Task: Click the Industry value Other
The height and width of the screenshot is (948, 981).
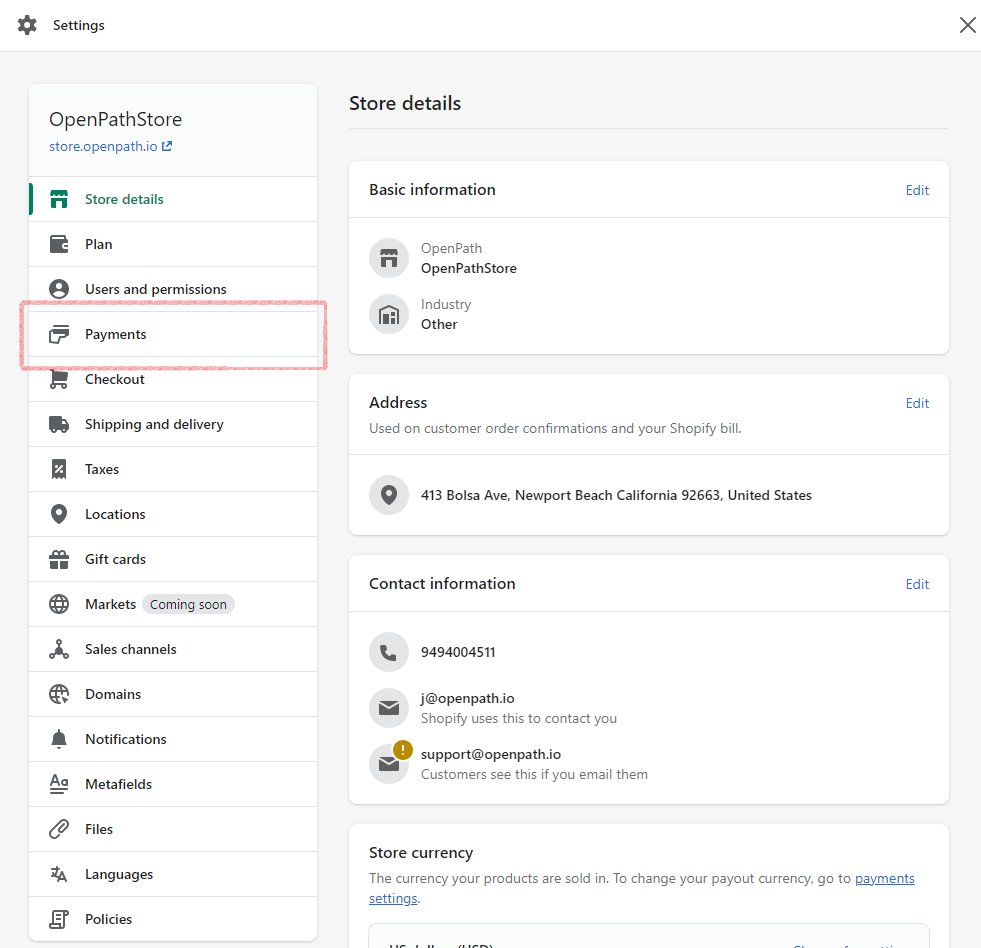Action: click(439, 324)
